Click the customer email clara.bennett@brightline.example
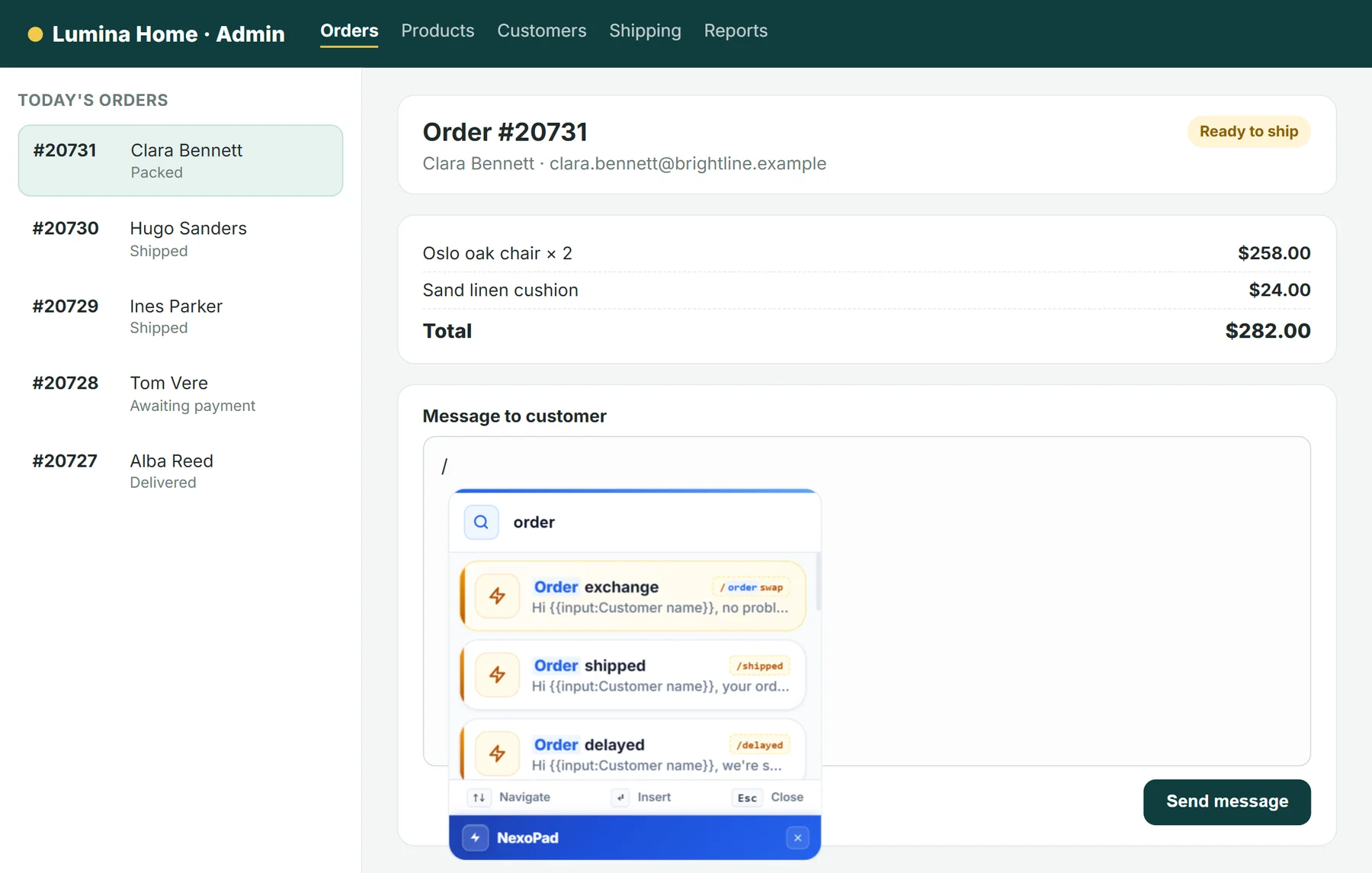Viewport: 1372px width, 873px height. point(688,163)
